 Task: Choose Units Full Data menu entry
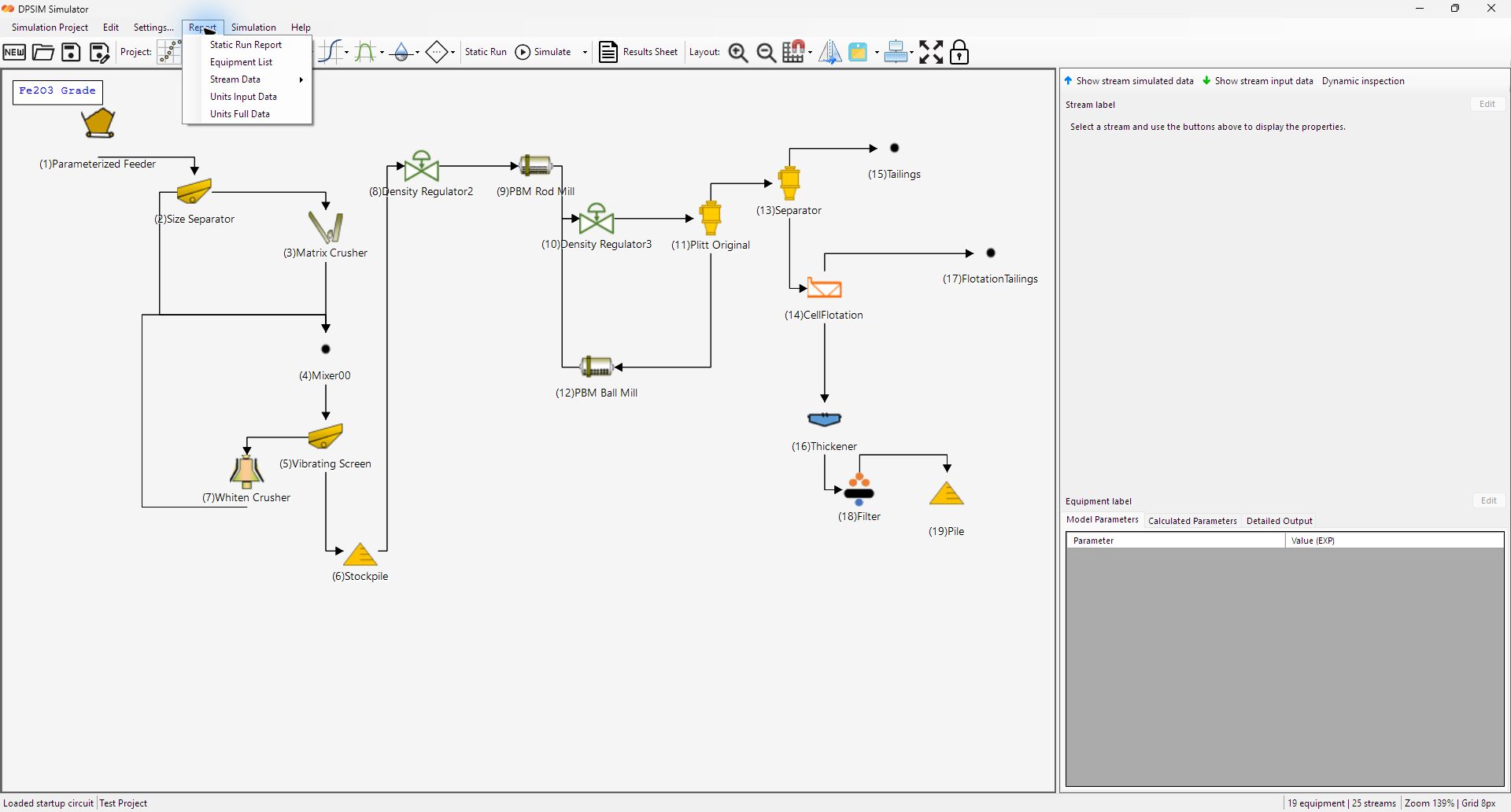[247, 114]
